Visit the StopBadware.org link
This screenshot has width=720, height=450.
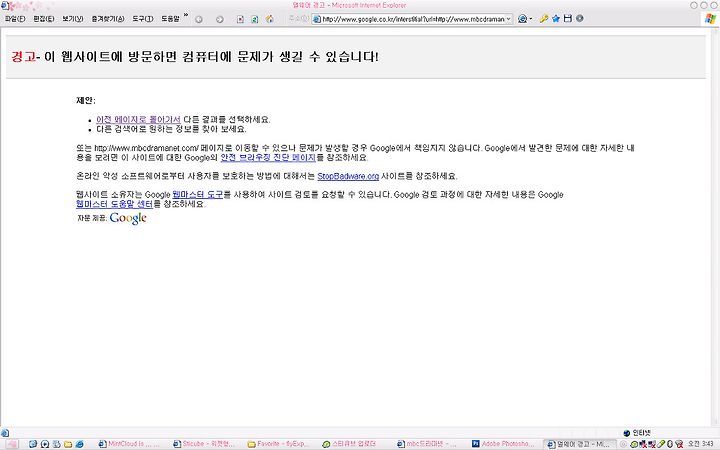pos(348,176)
